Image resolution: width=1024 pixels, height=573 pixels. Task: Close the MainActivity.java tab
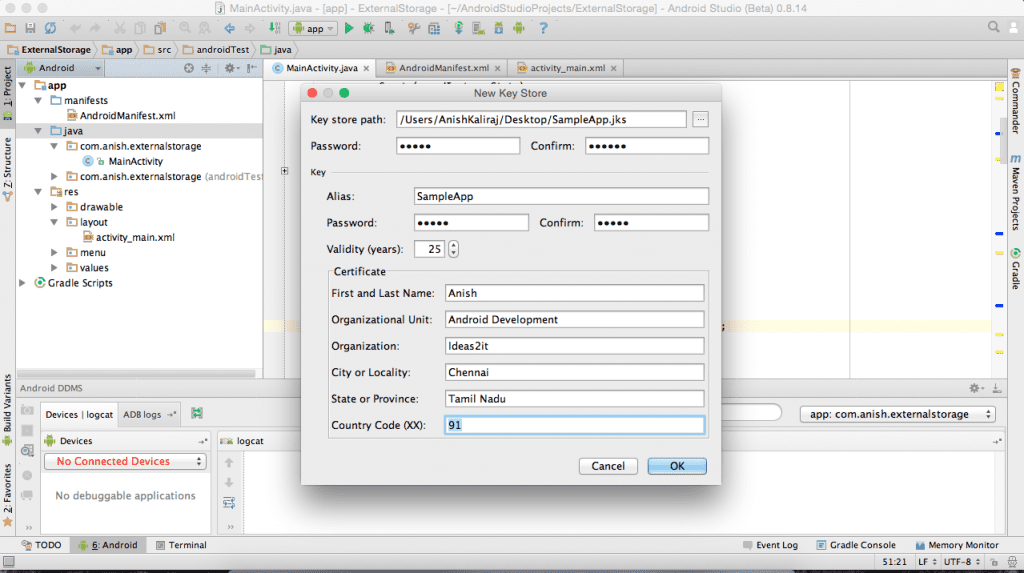[x=366, y=68]
